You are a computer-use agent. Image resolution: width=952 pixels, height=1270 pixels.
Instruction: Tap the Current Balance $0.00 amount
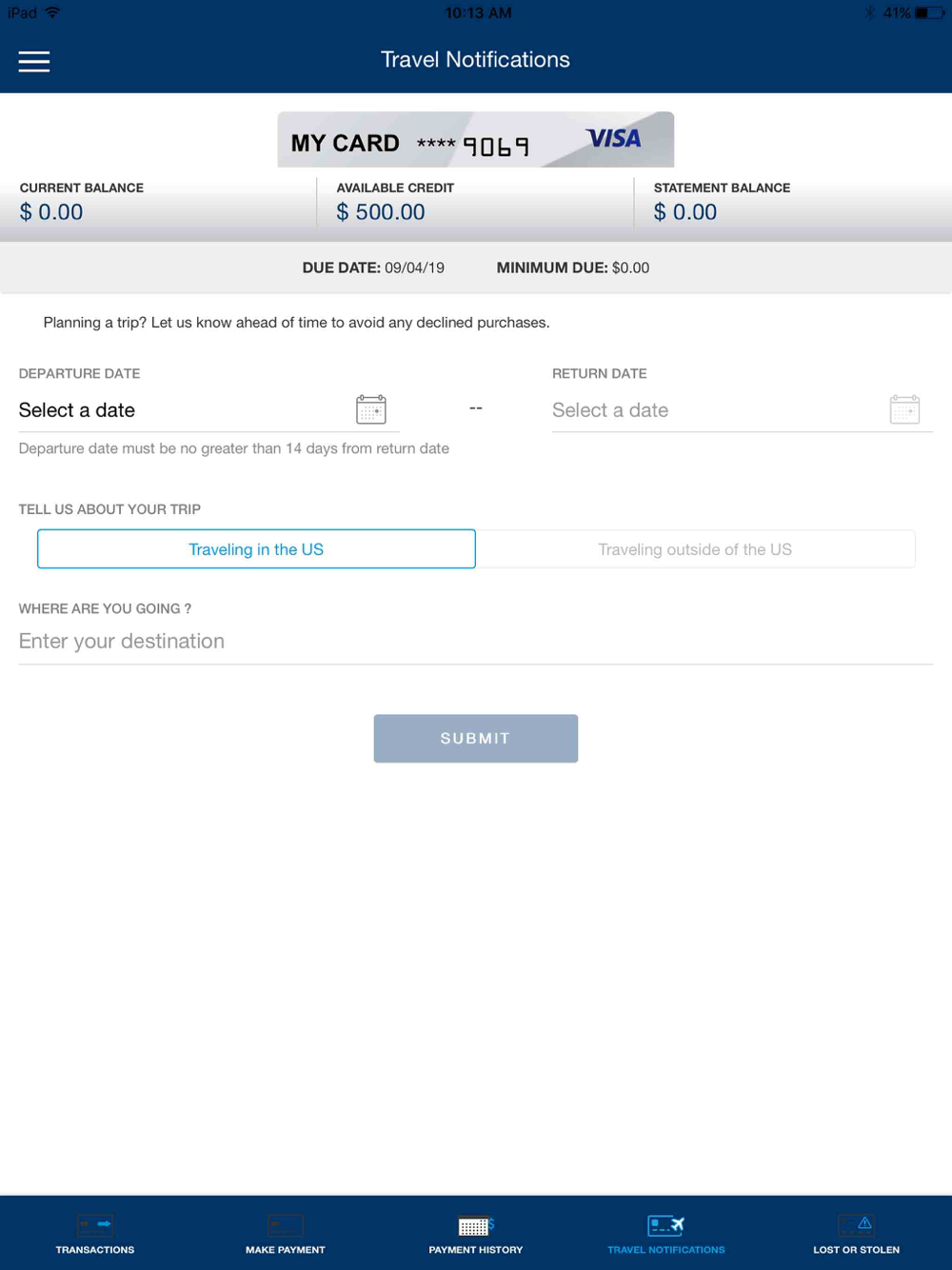[51, 212]
